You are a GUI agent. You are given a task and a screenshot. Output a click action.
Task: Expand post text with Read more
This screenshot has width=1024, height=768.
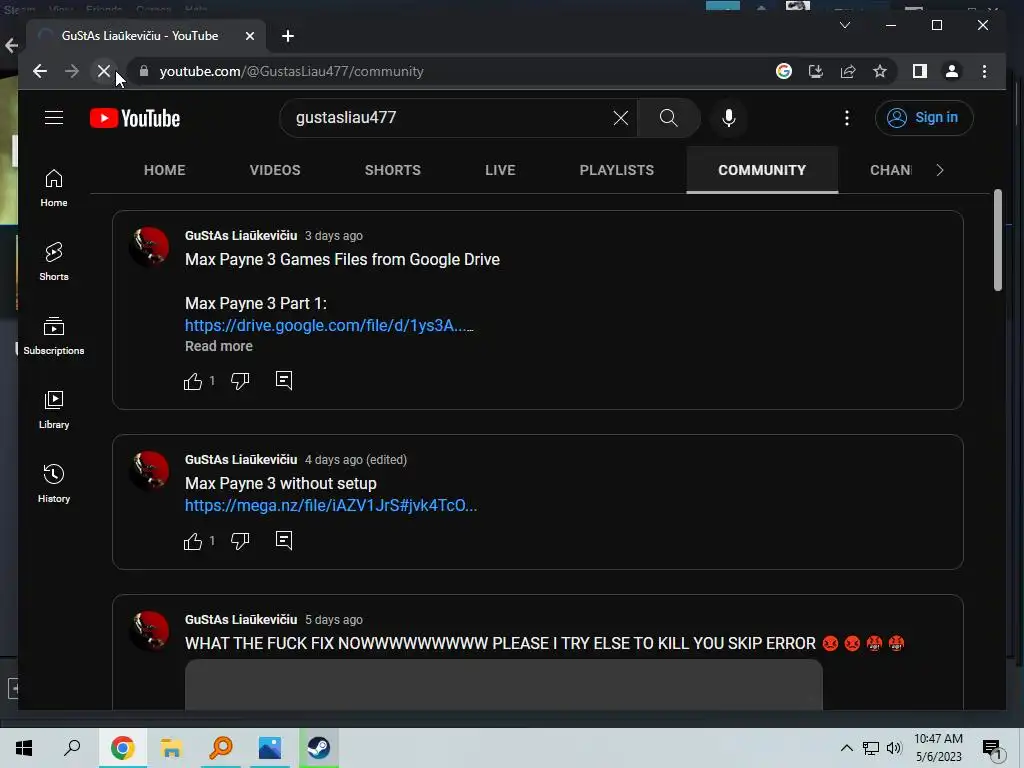tap(218, 346)
